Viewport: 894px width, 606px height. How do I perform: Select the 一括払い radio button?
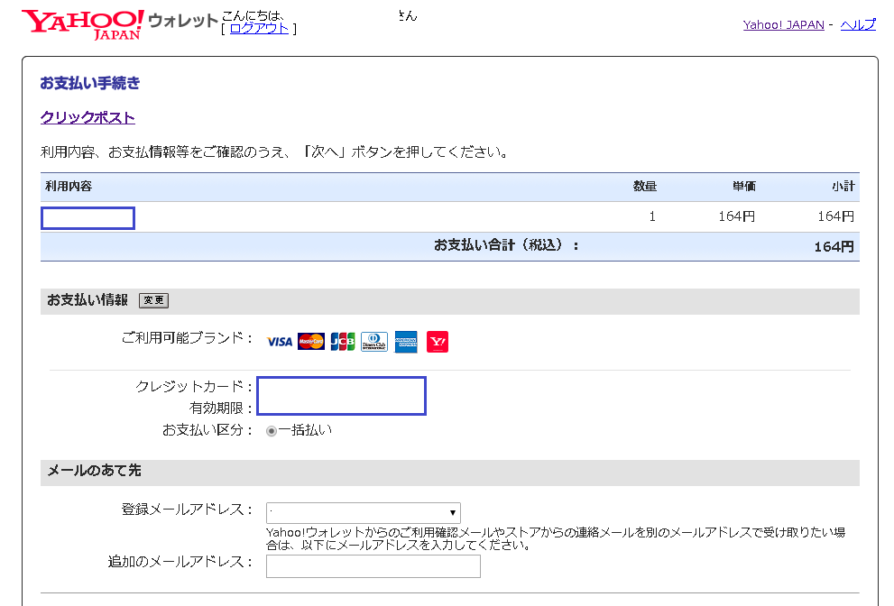click(271, 431)
